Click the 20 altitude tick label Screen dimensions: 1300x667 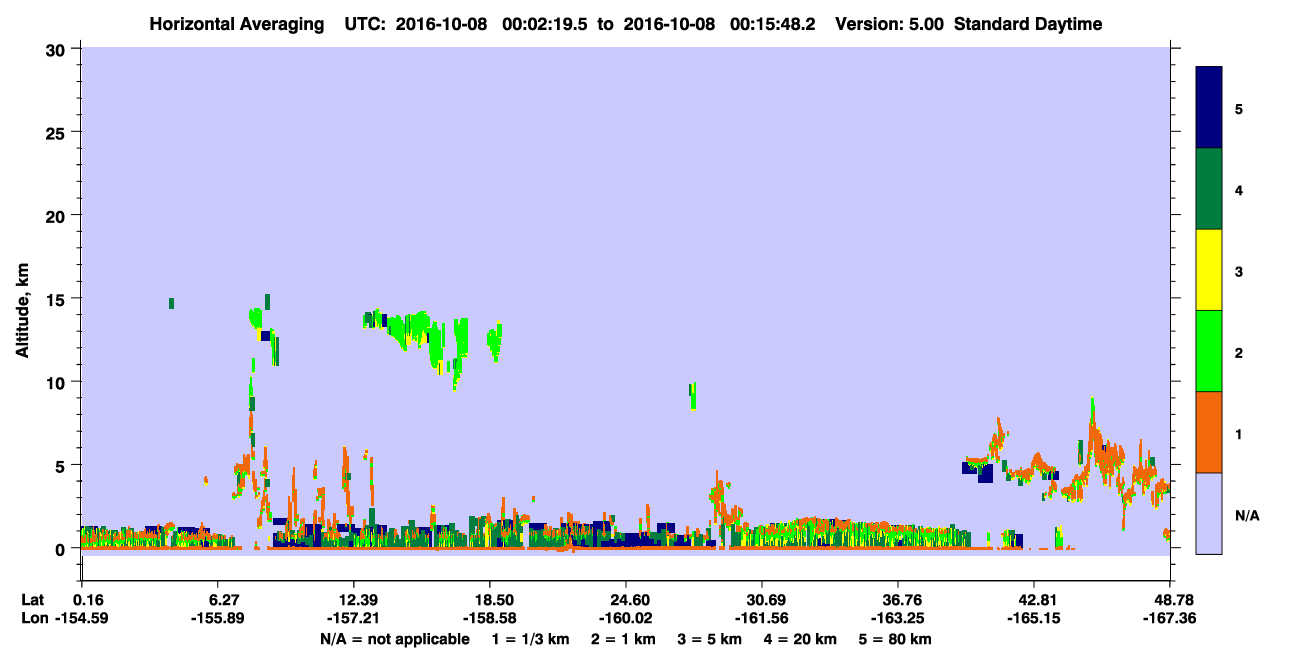58,215
